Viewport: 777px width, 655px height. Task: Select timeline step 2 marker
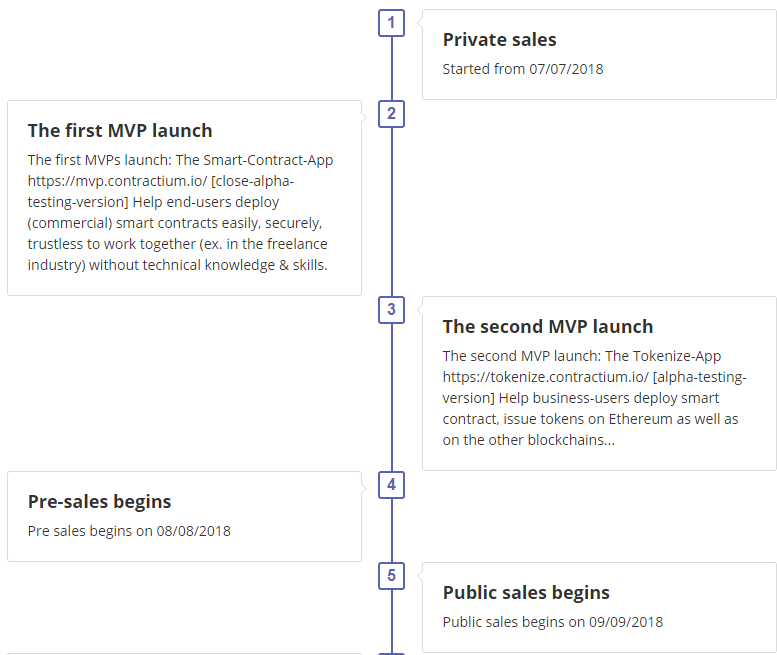point(391,114)
